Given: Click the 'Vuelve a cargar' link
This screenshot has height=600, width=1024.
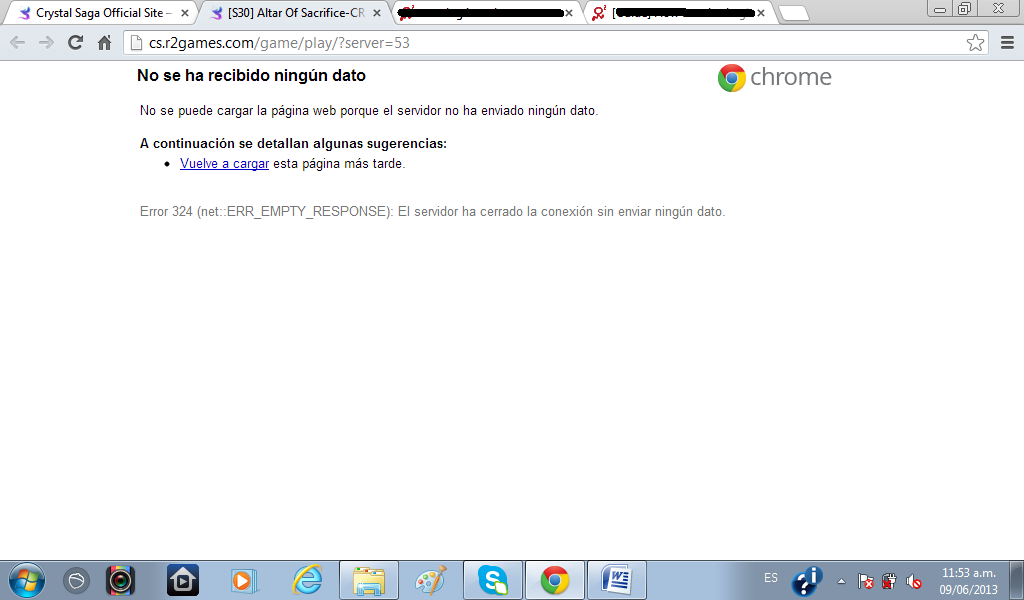Looking at the screenshot, I should tap(224, 164).
